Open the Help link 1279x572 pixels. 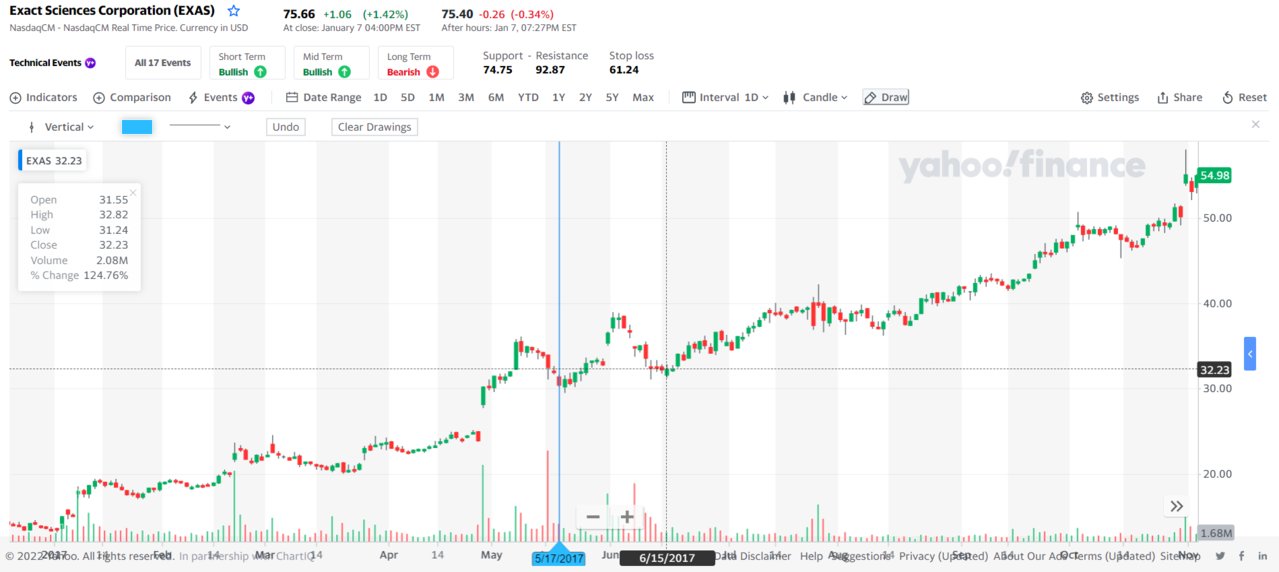click(x=811, y=556)
